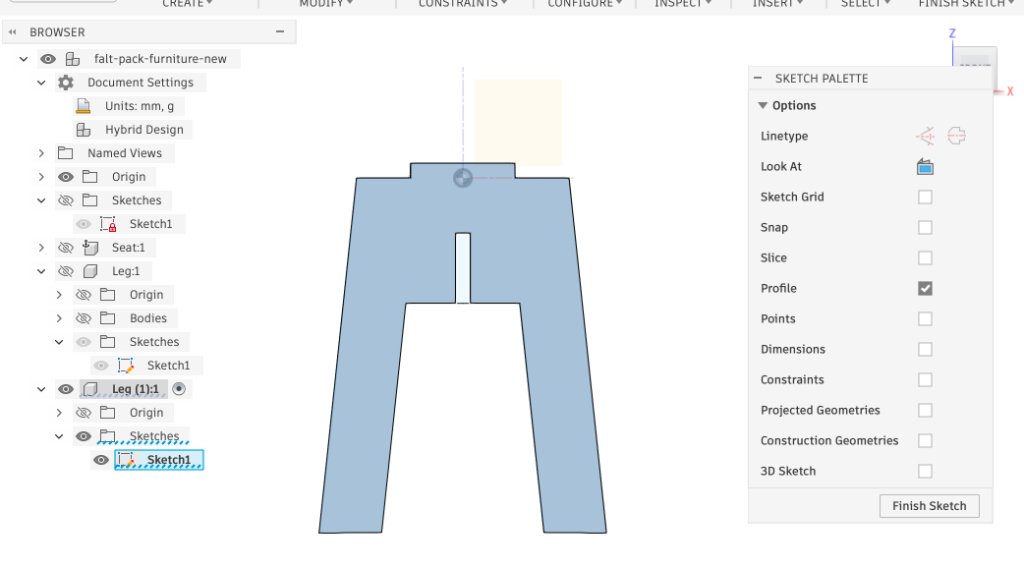Click the Bodies folder icon
1024x568 pixels.
[107, 318]
